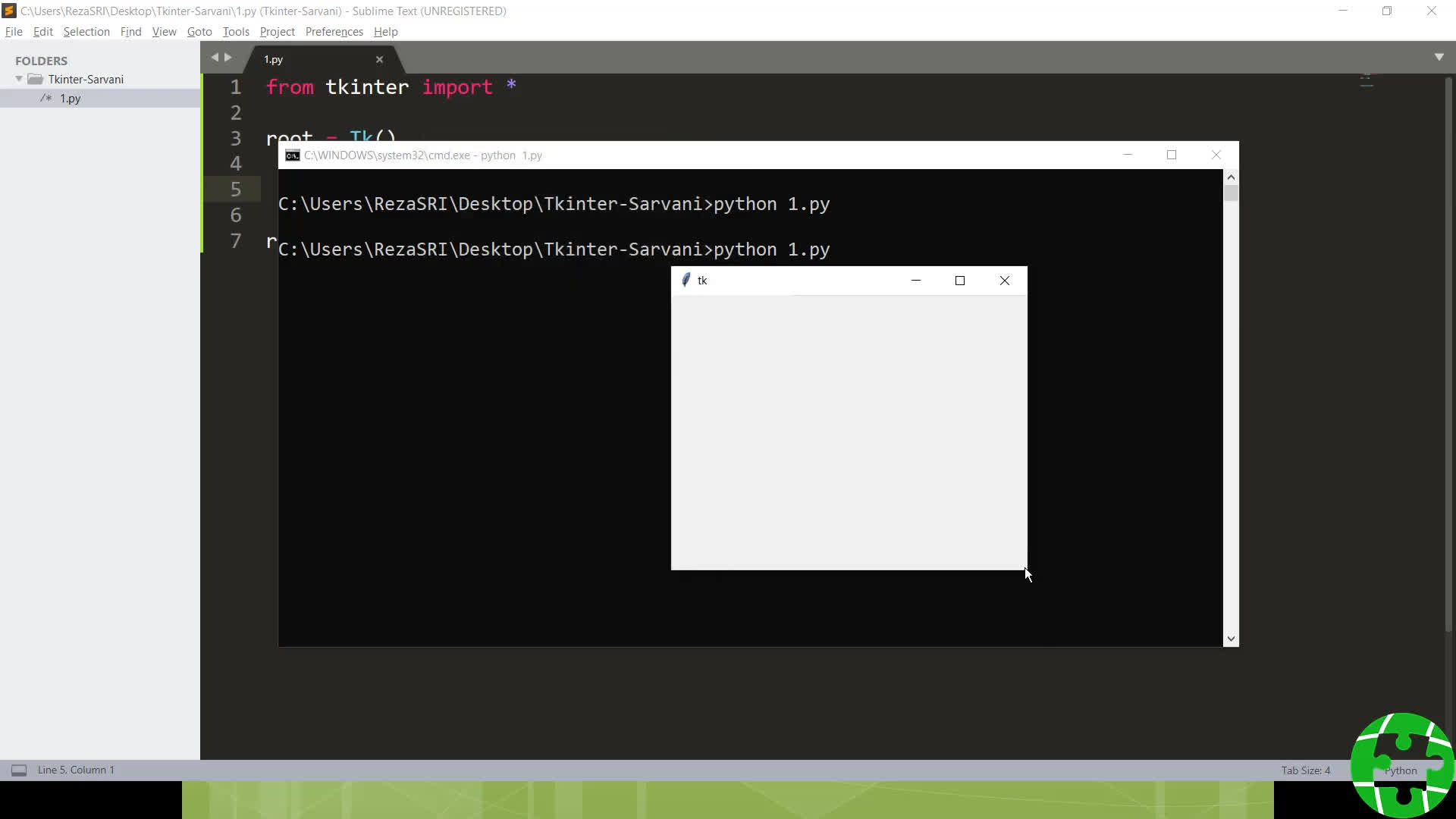Click the tab-forward right arrow icon
Image resolution: width=1456 pixels, height=819 pixels.
[x=227, y=58]
